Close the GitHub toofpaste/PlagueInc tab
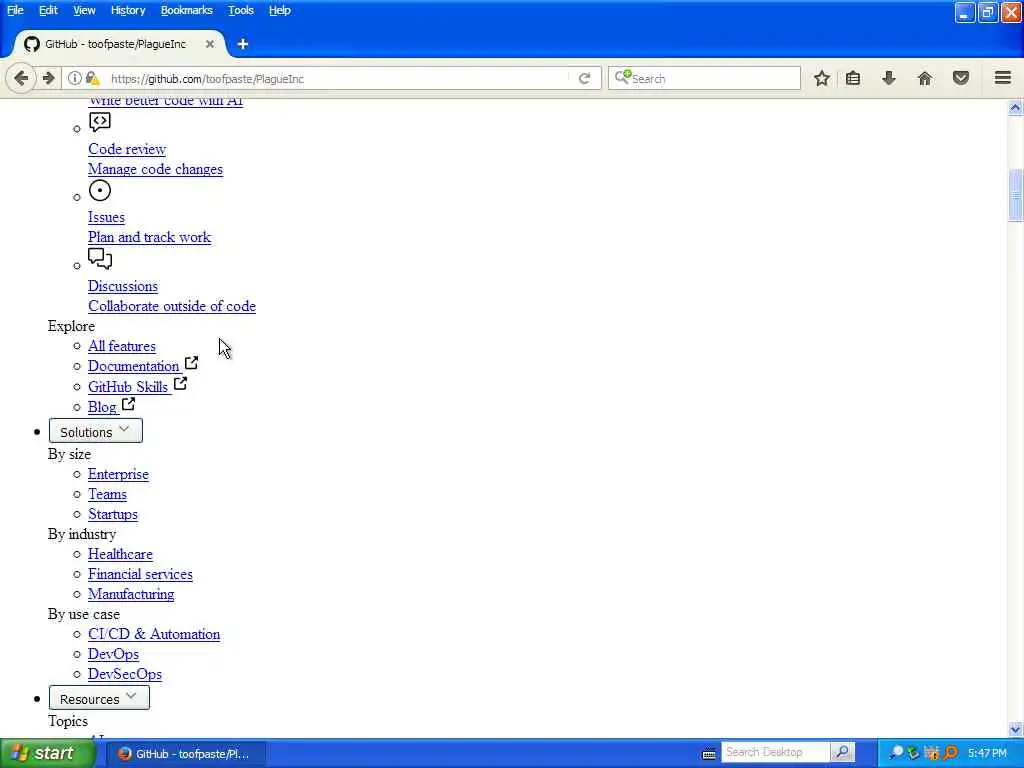This screenshot has width=1024, height=768. tap(210, 44)
